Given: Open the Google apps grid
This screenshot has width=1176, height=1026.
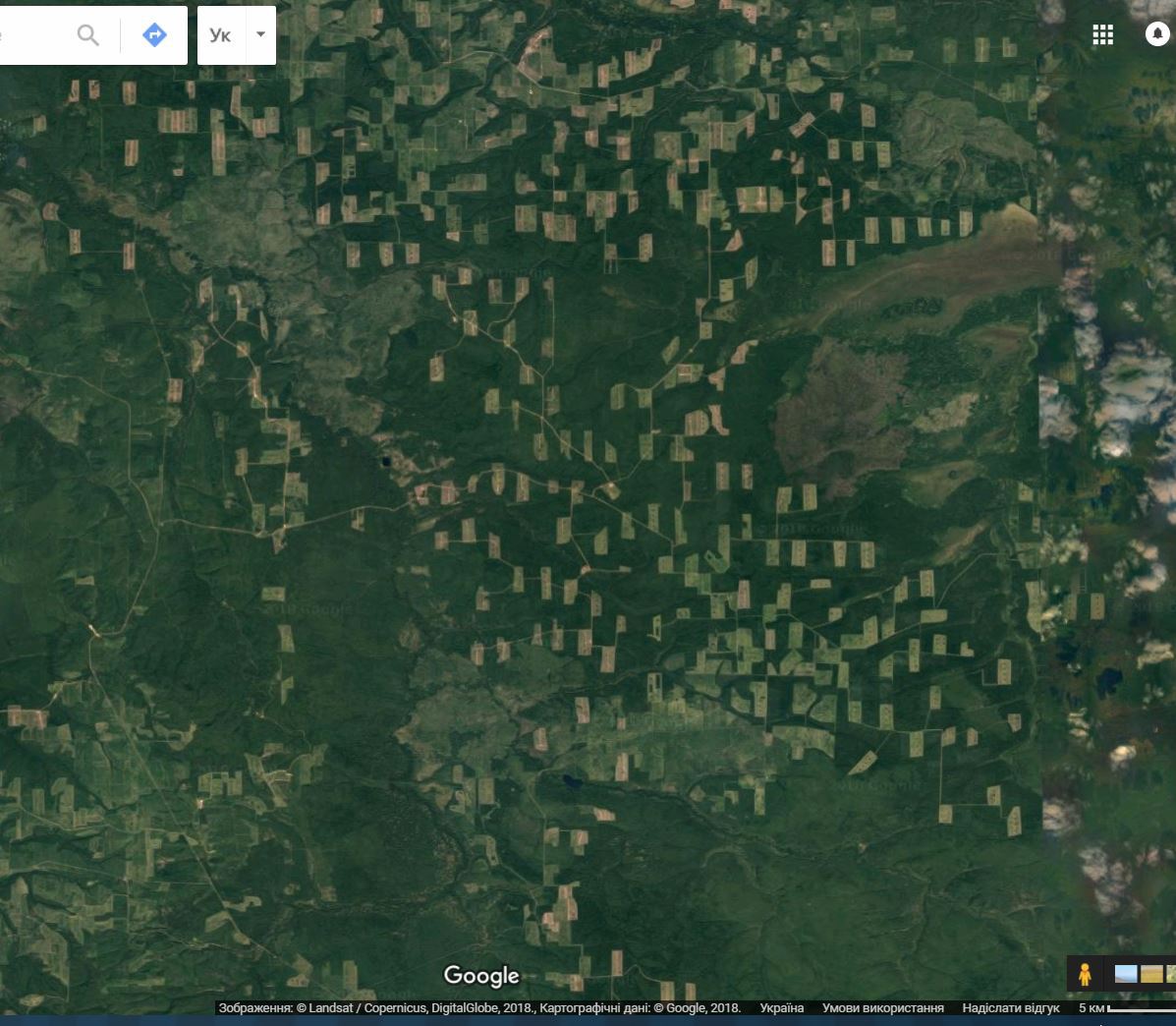Looking at the screenshot, I should tap(1102, 34).
